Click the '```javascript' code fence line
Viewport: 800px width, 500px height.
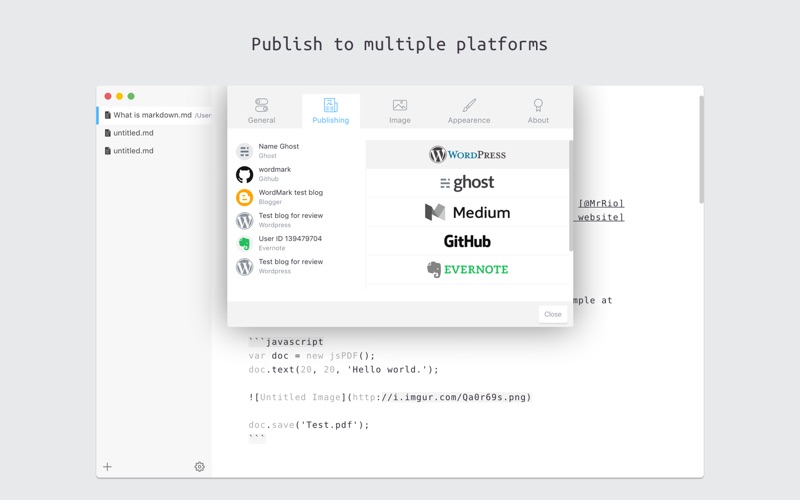286,341
